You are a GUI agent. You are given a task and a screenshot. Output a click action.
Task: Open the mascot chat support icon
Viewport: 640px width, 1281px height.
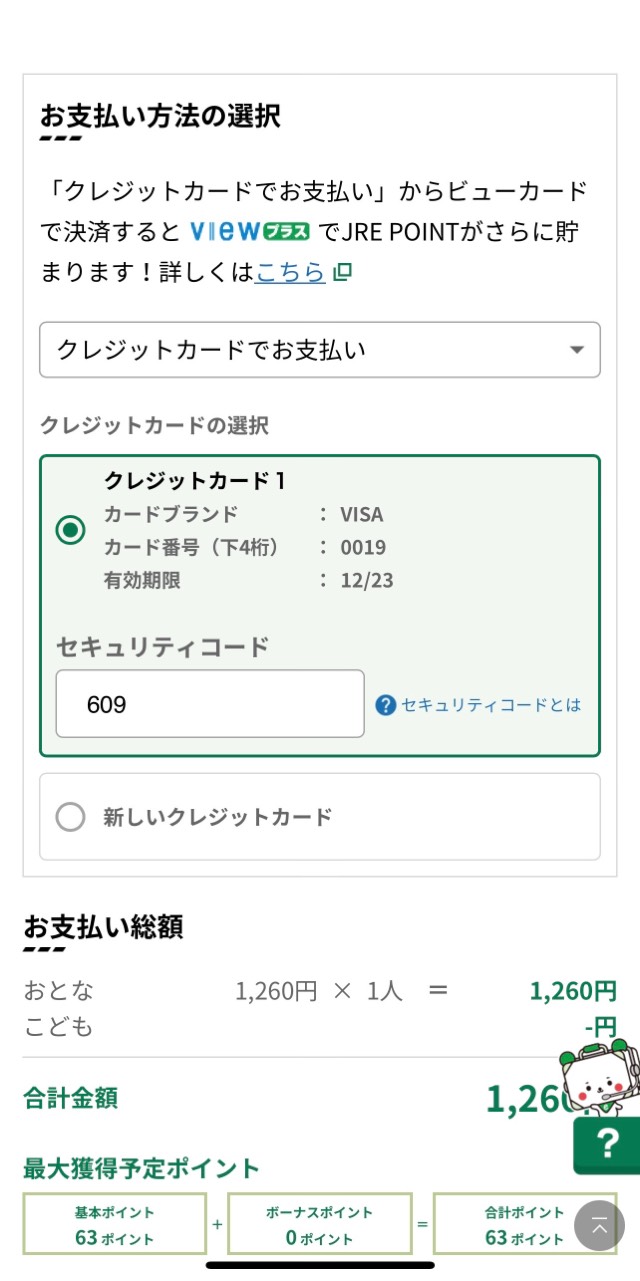point(595,1078)
